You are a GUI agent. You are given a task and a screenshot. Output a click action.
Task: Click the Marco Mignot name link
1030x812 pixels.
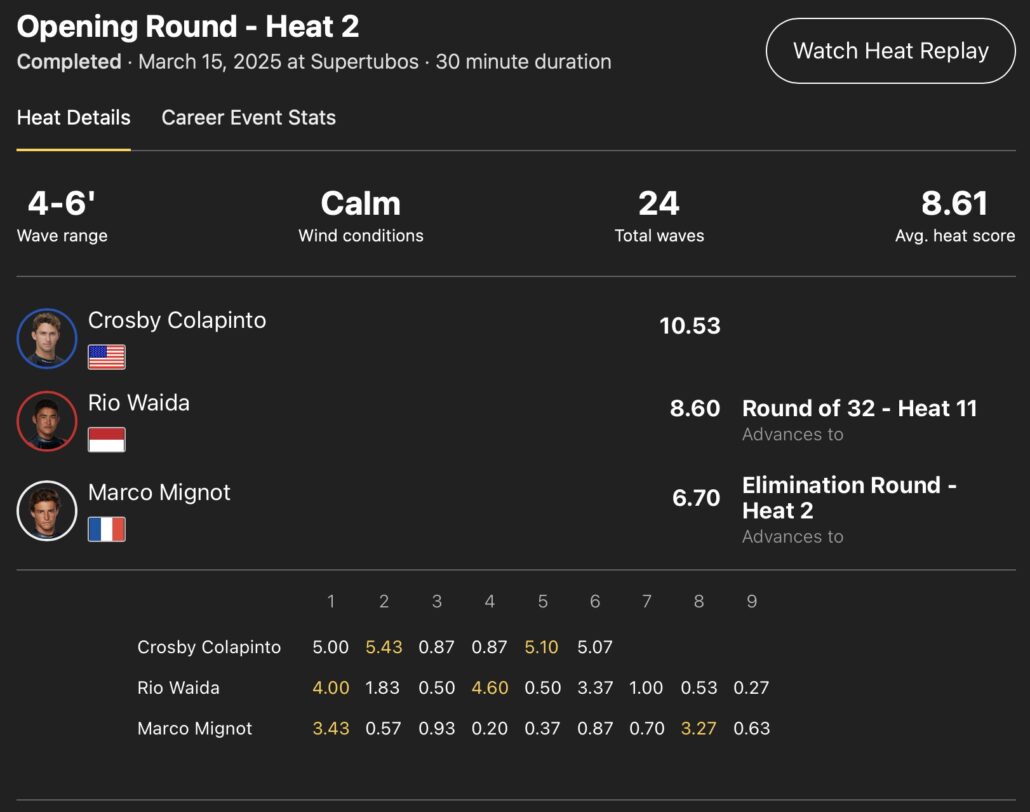[x=159, y=492]
